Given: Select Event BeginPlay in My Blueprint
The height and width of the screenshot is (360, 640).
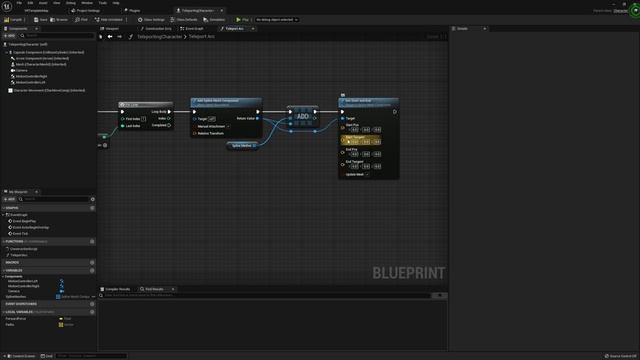Looking at the screenshot, I should pyautogui.click(x=23, y=221).
